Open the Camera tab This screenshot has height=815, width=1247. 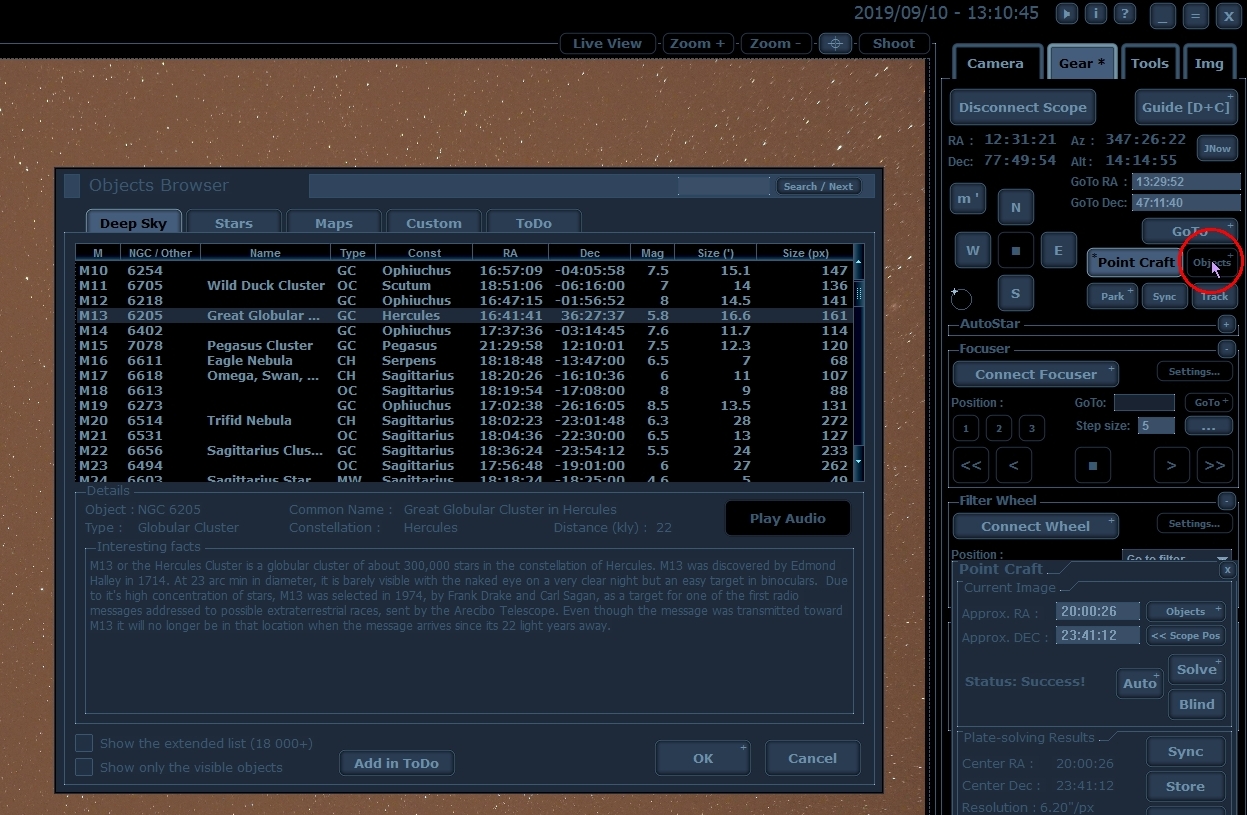pos(995,63)
